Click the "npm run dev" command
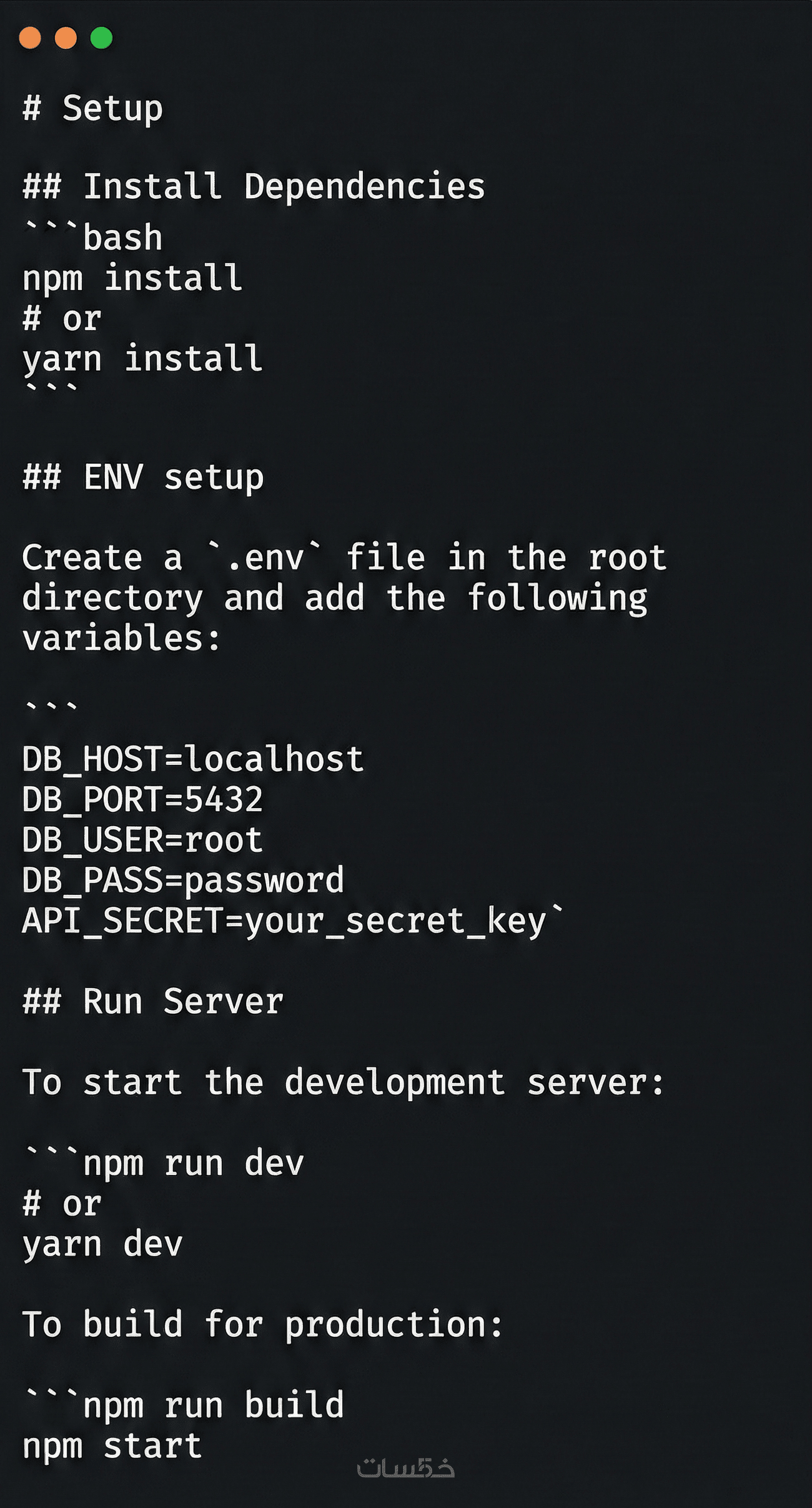812x1508 pixels. pos(194,1163)
